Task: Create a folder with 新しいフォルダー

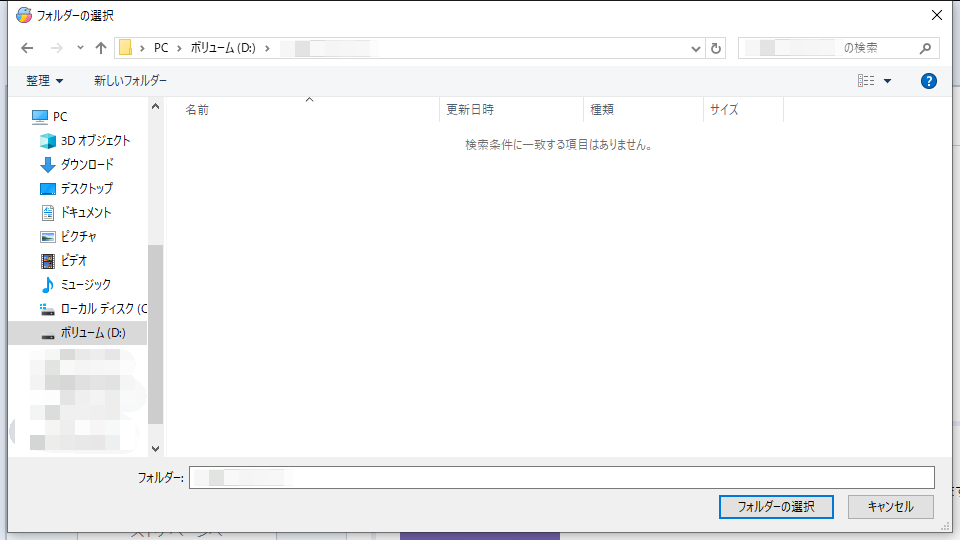Action: pyautogui.click(x=130, y=81)
